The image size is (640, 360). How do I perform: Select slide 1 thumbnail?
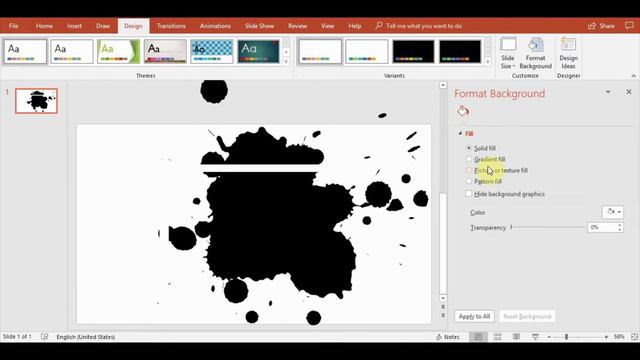[36, 100]
